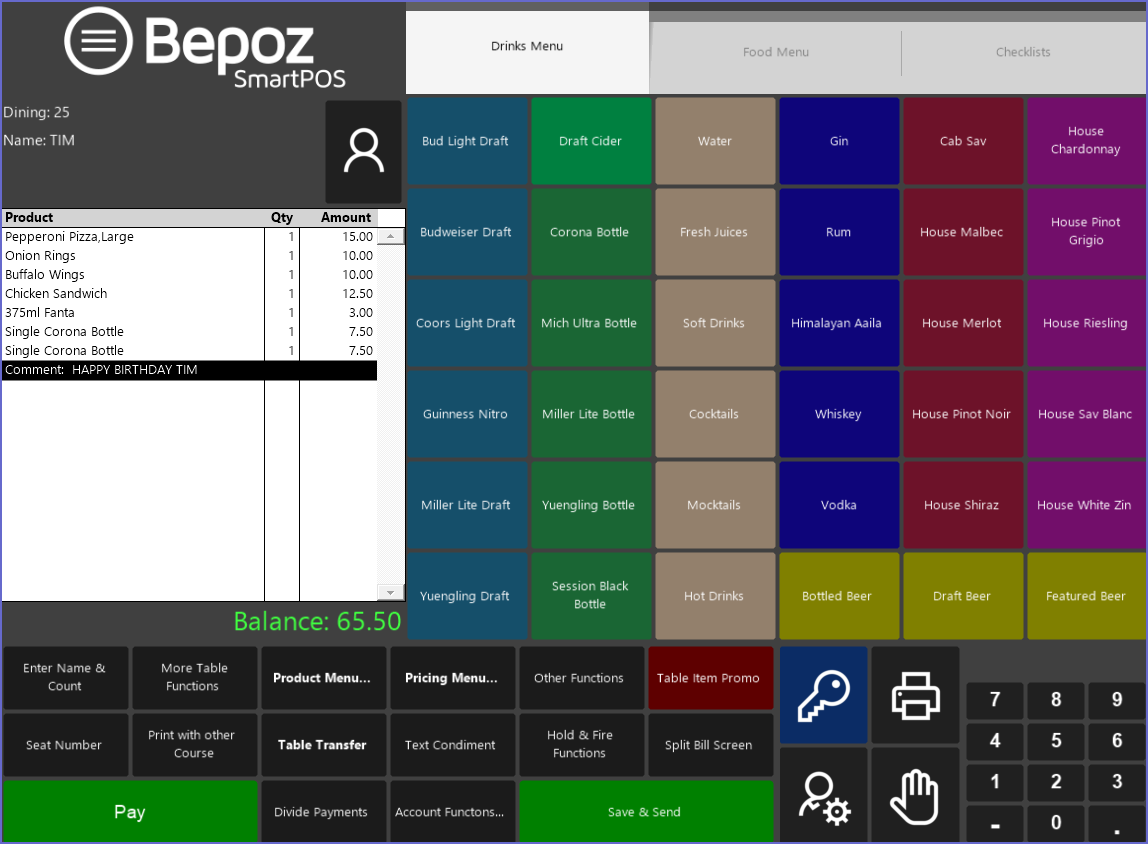
Task: Add a House Malbec
Action: coord(963,232)
